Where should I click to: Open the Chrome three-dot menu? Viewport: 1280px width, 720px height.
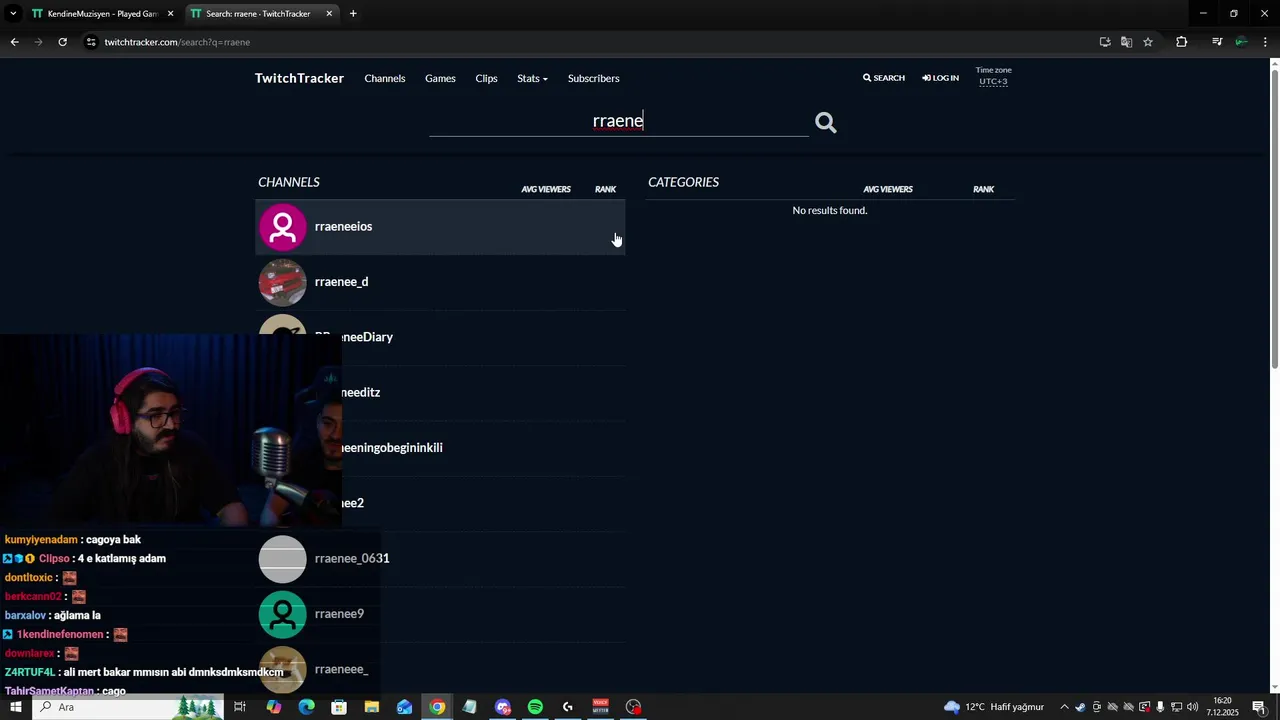(x=1265, y=42)
